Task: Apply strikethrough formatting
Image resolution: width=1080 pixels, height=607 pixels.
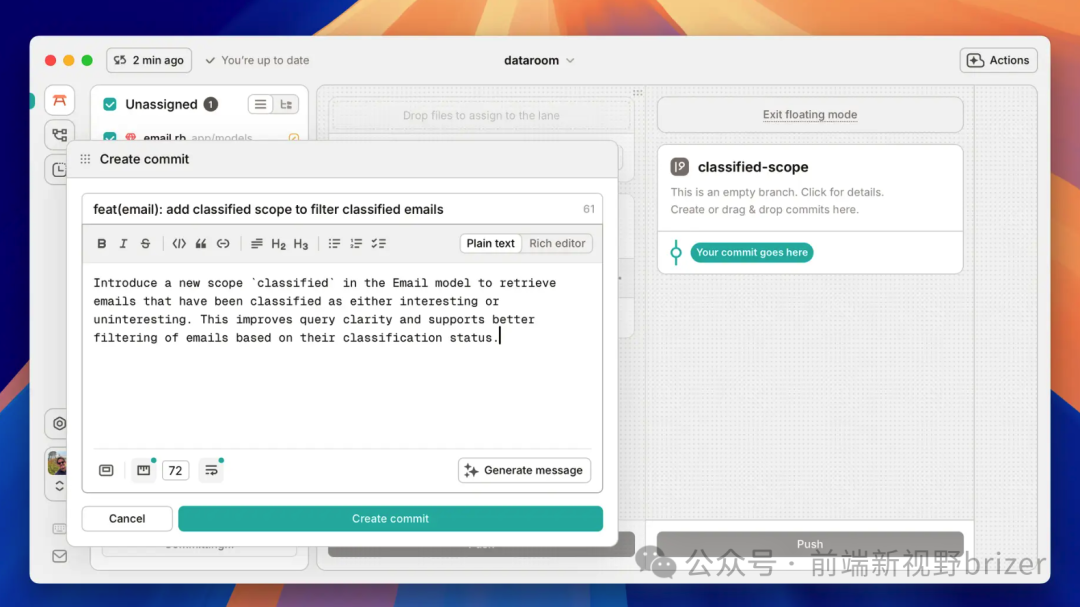Action: [x=145, y=243]
